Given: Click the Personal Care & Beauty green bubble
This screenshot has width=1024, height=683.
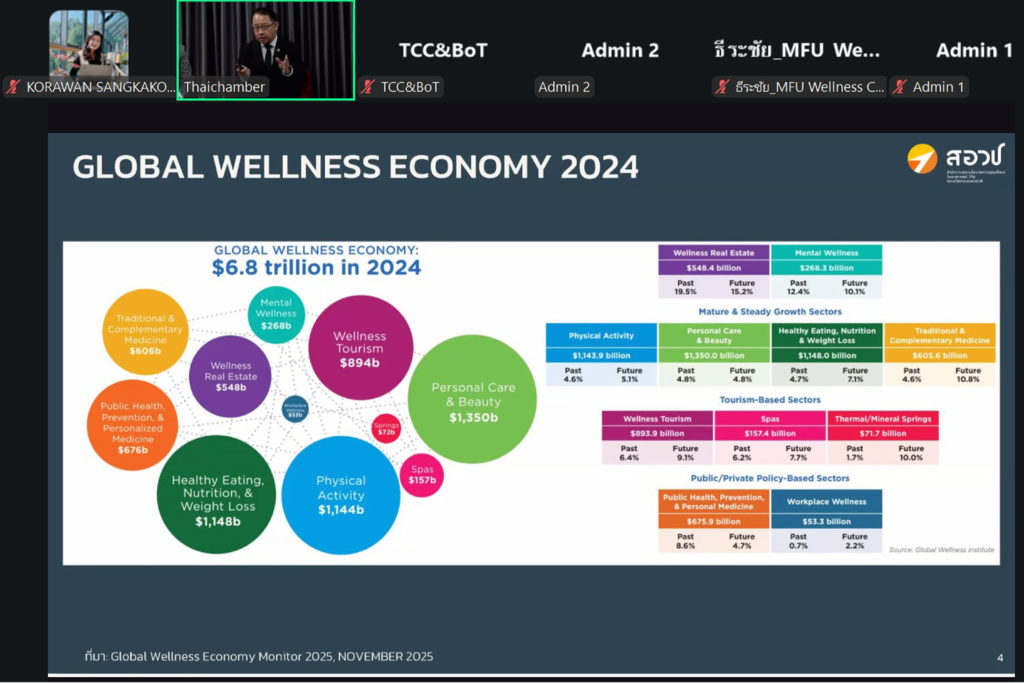Looking at the screenshot, I should pos(473,400).
